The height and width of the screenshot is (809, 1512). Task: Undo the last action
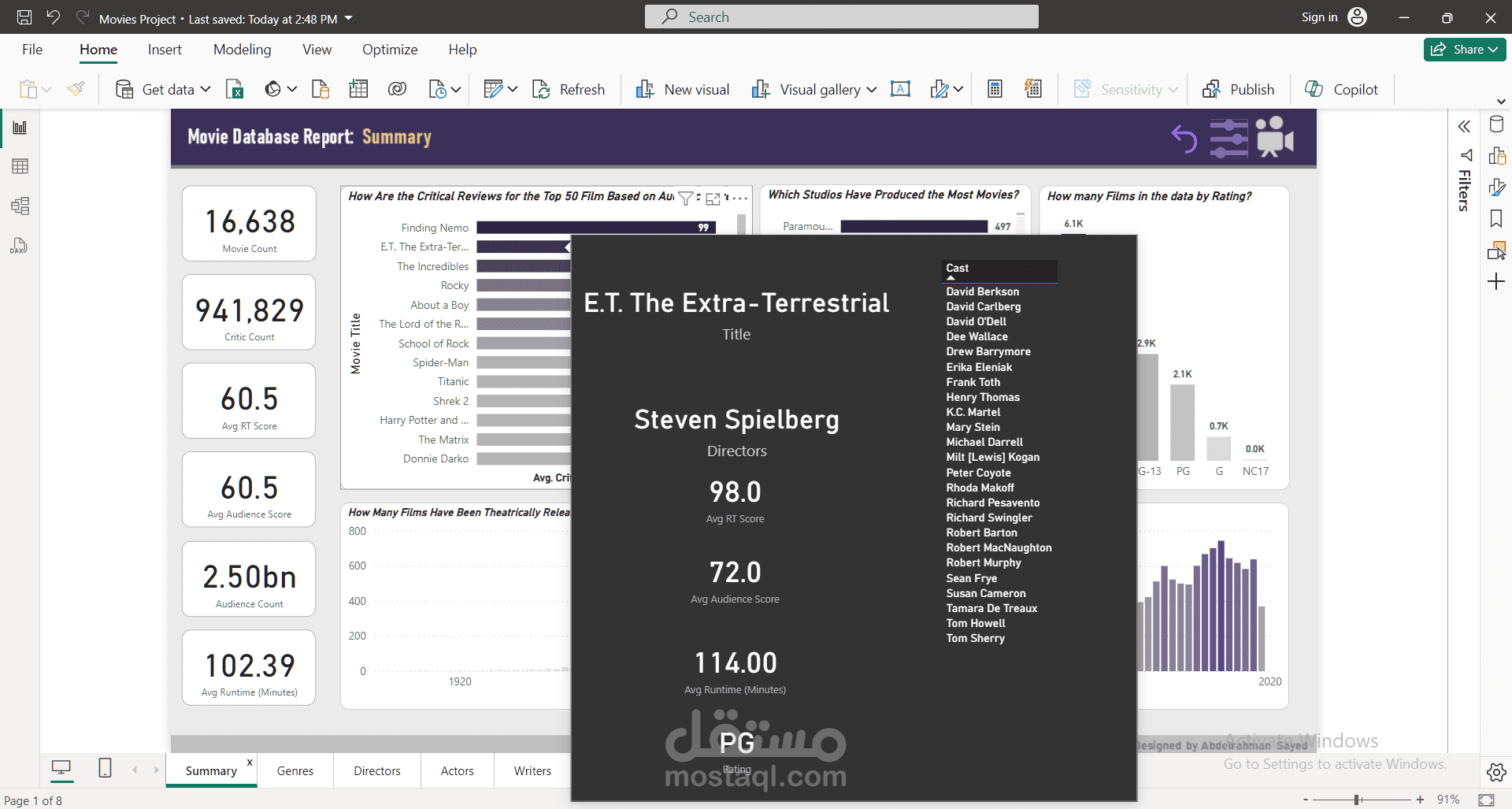[x=54, y=17]
